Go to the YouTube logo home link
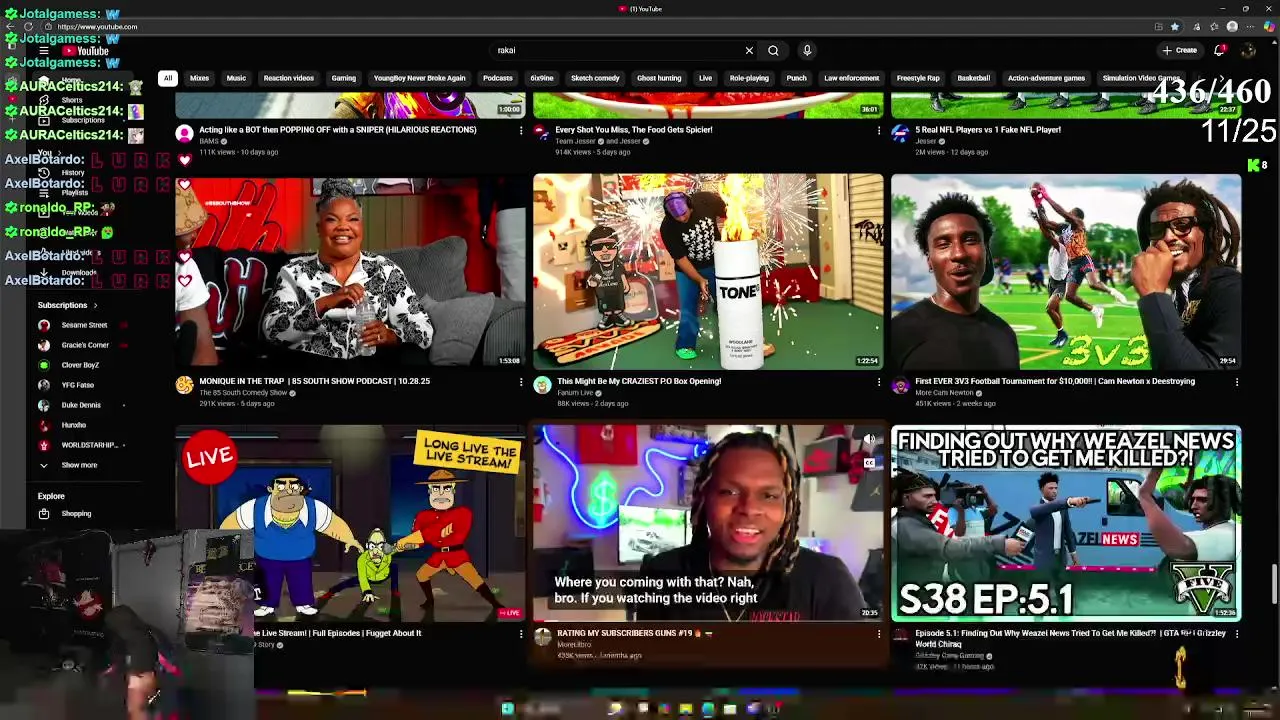The height and width of the screenshot is (720, 1280). coord(86,51)
